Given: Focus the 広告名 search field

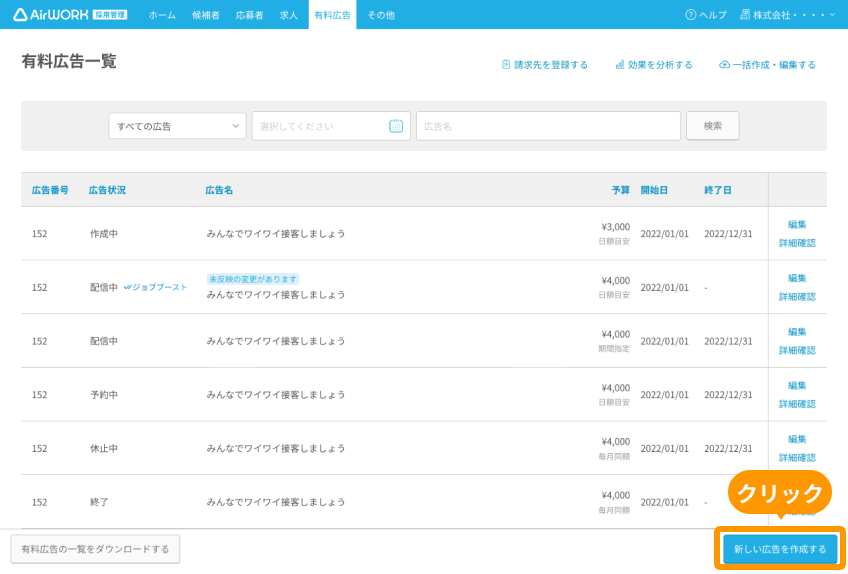Looking at the screenshot, I should (548, 126).
